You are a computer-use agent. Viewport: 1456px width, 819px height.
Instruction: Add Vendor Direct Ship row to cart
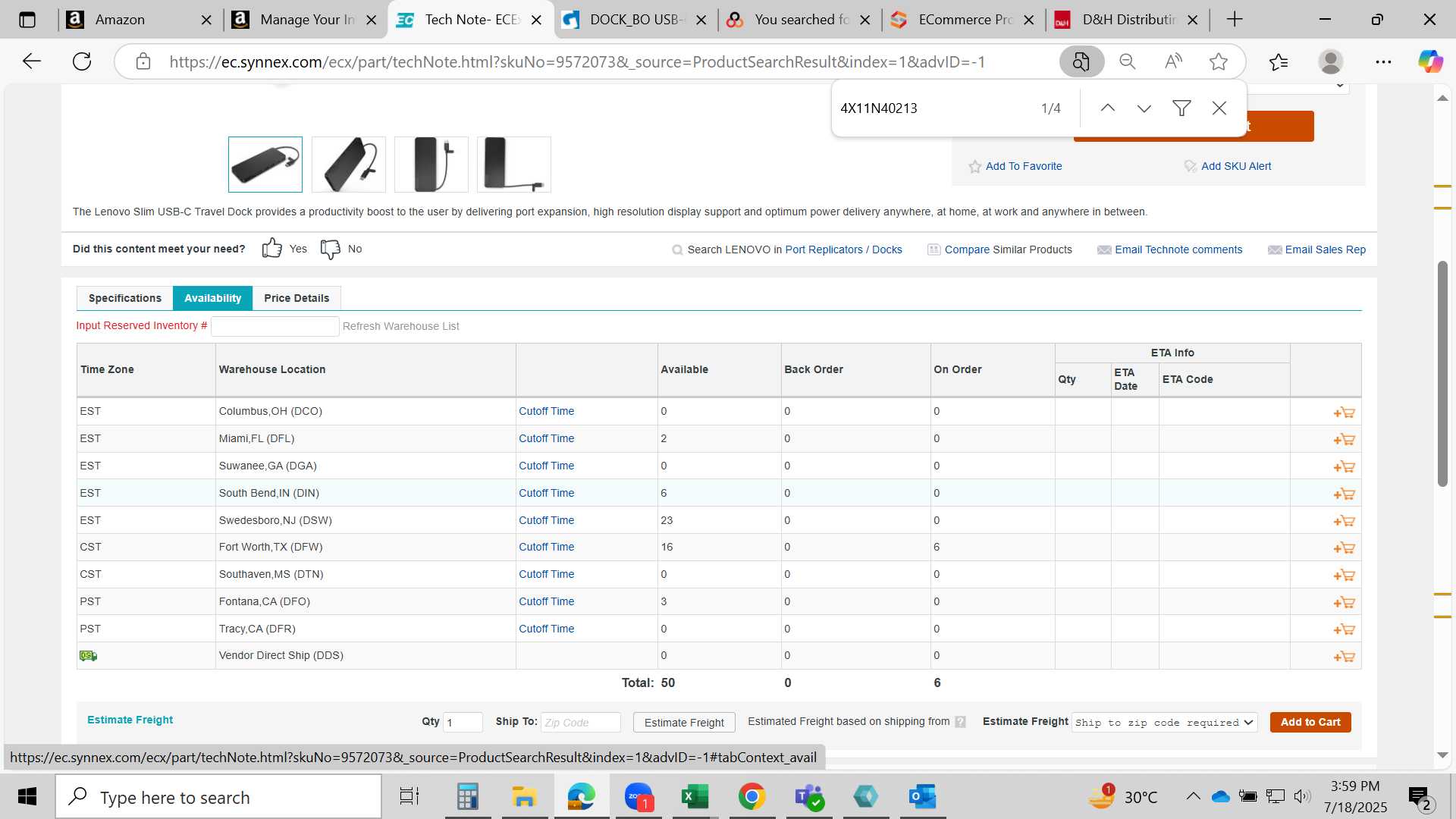click(1344, 657)
